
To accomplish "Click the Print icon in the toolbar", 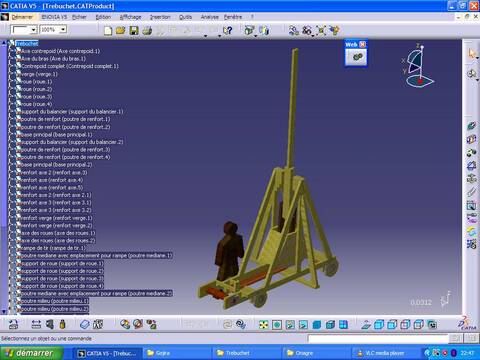I will click(x=147, y=31).
